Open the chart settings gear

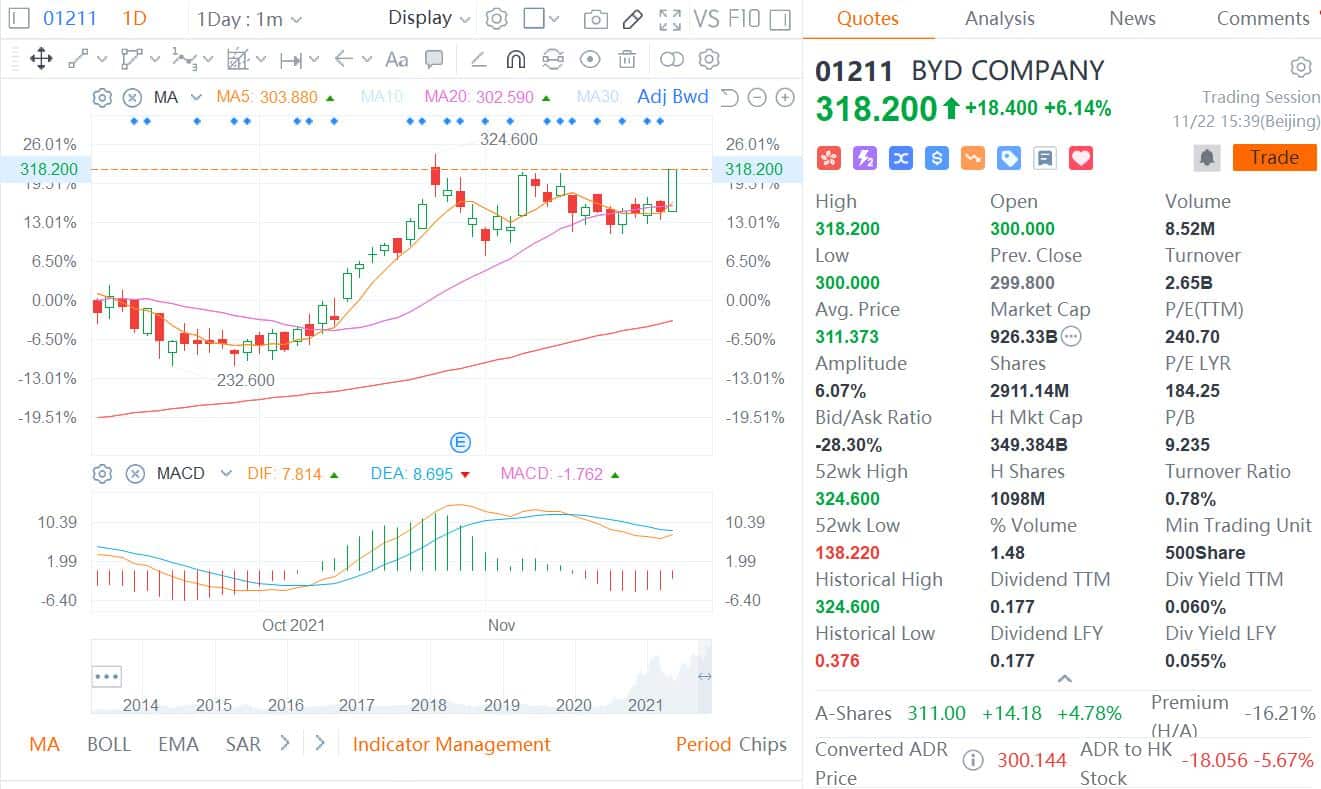tap(497, 18)
